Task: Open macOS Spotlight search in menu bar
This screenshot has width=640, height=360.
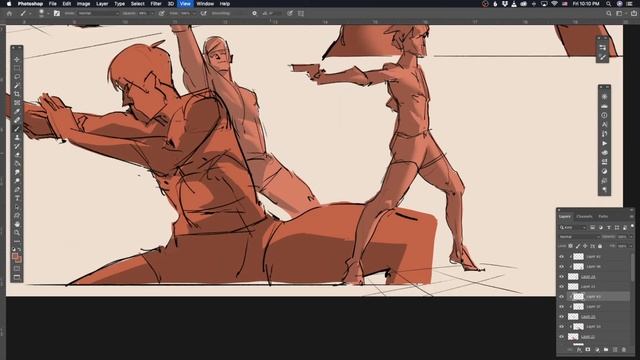Action: [609, 4]
